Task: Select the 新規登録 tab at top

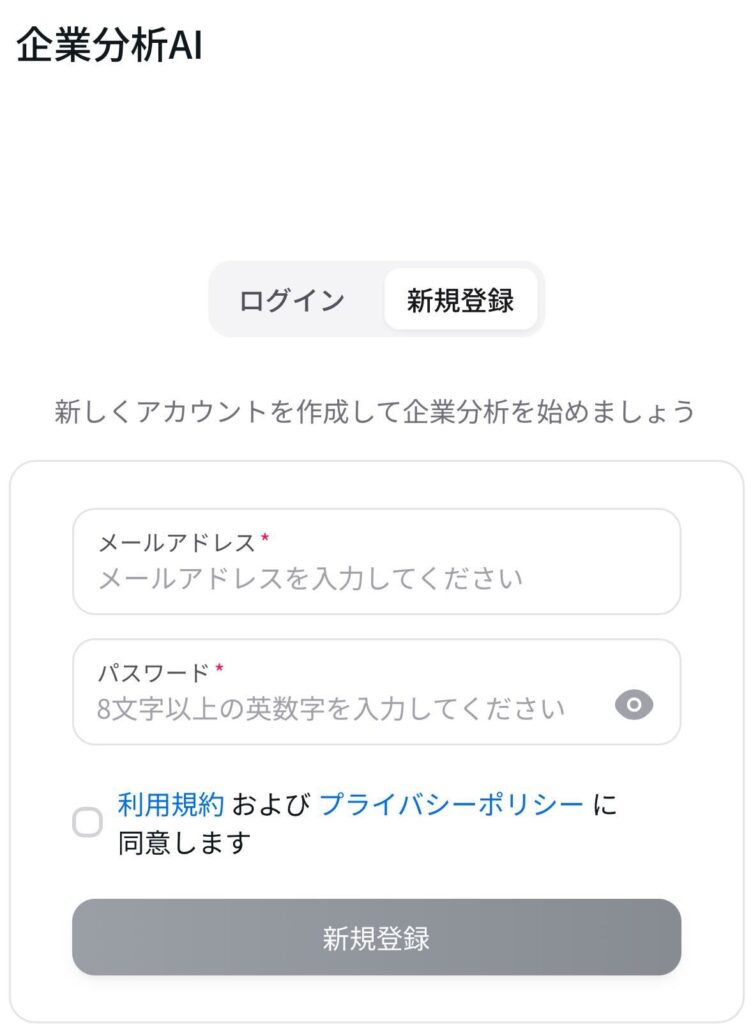Action: point(460,300)
